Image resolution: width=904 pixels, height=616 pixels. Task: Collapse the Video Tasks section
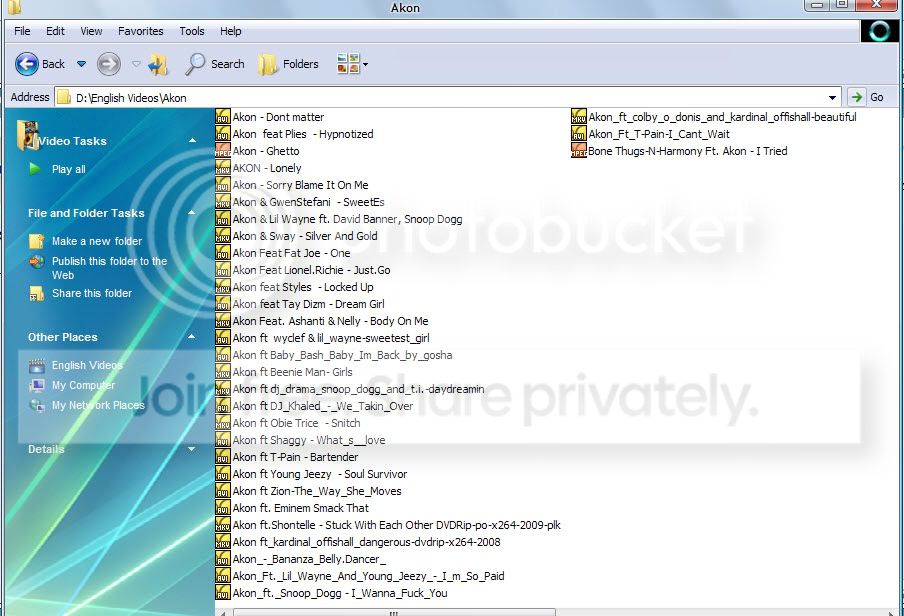(192, 140)
